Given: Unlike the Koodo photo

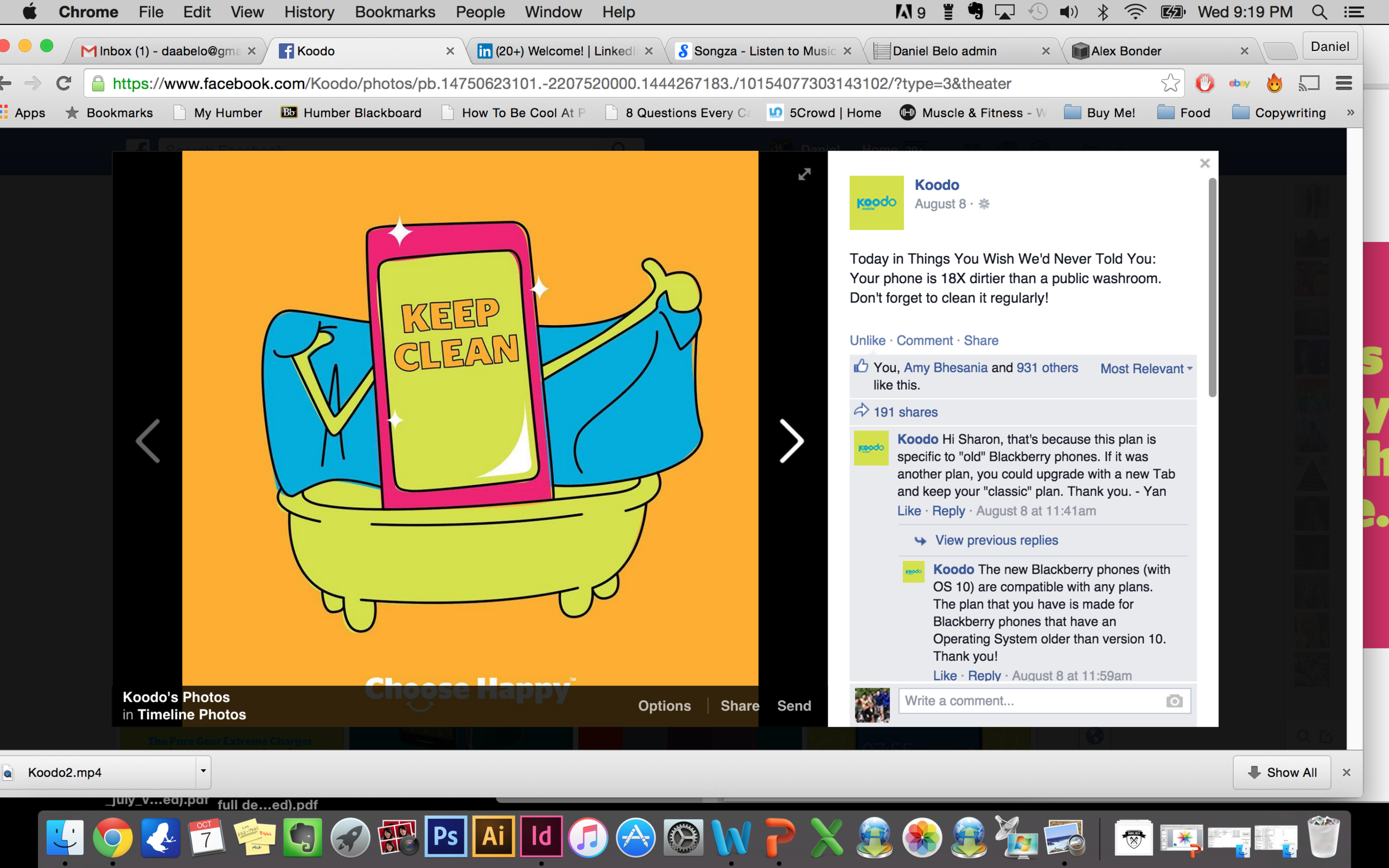Looking at the screenshot, I should click(867, 340).
